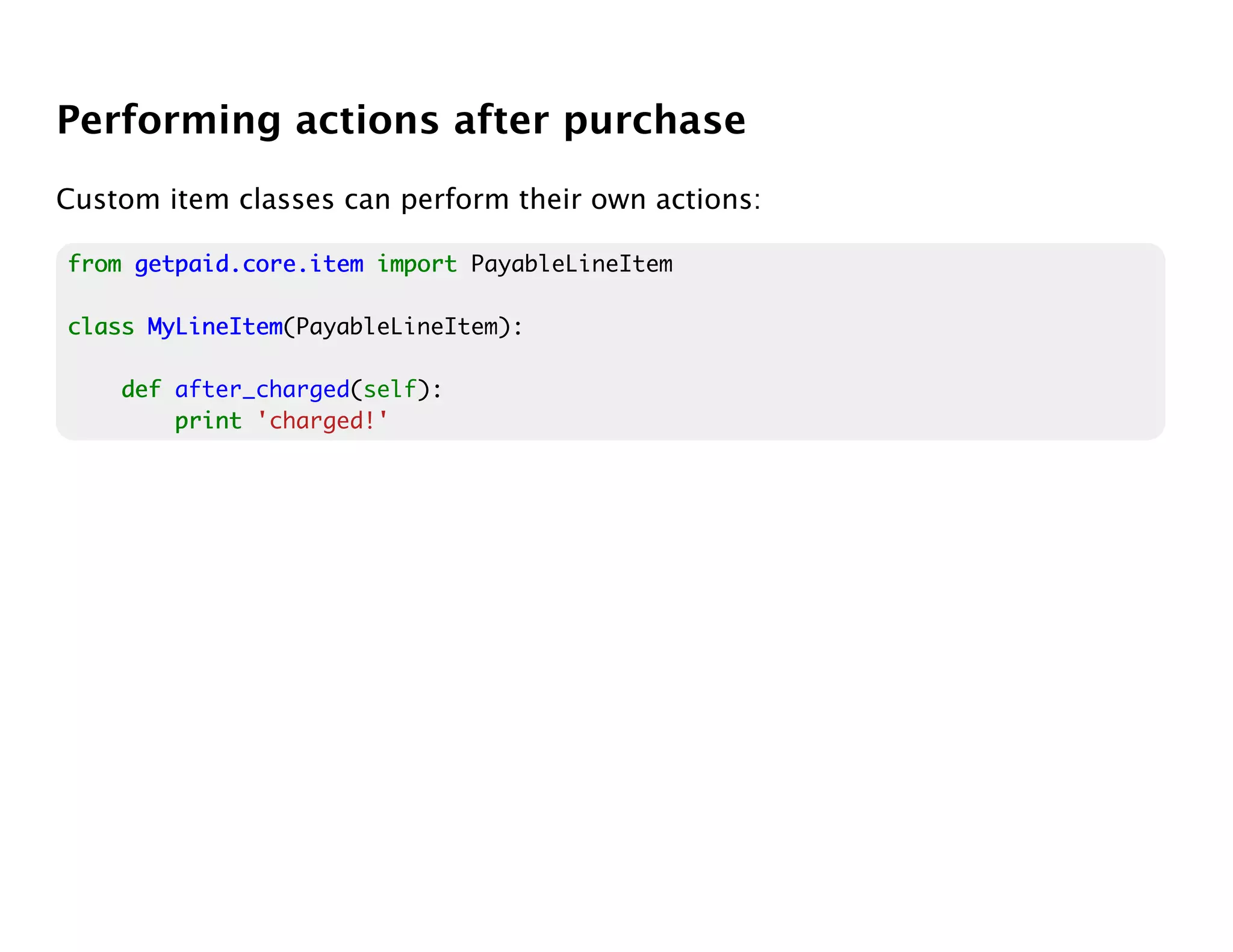Click the module name getpaid.core.item

249,264
